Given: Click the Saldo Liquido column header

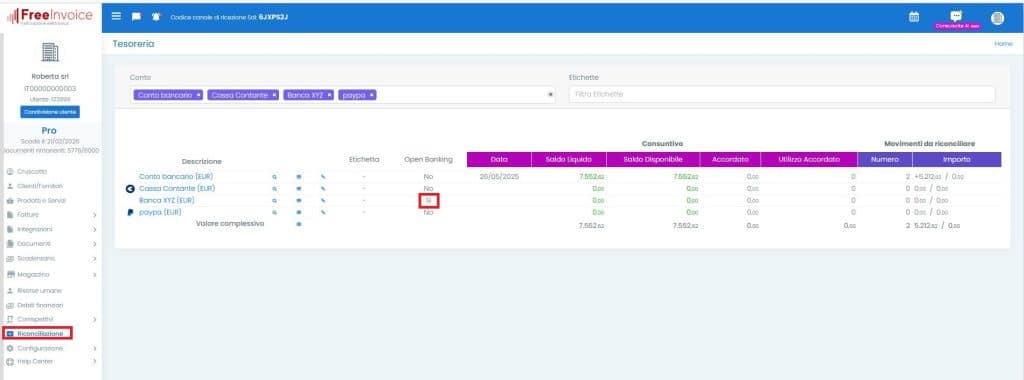Looking at the screenshot, I should tap(569, 159).
